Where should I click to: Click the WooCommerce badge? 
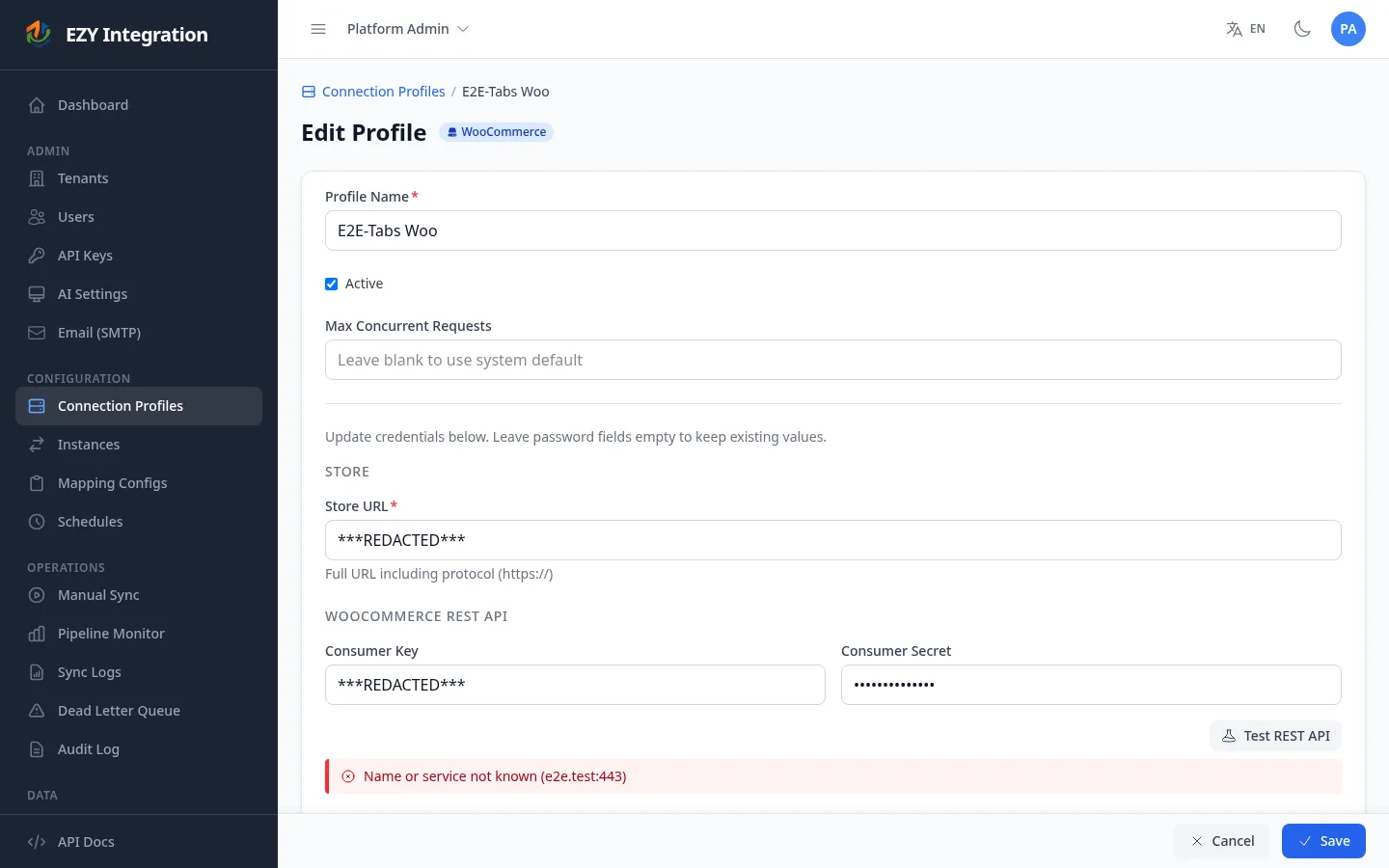coord(497,132)
